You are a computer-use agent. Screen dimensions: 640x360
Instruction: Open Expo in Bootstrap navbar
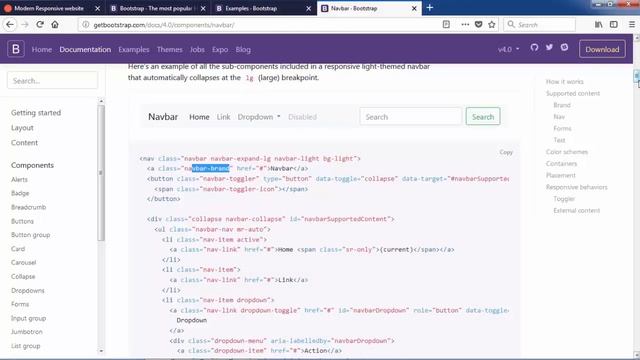(220, 49)
